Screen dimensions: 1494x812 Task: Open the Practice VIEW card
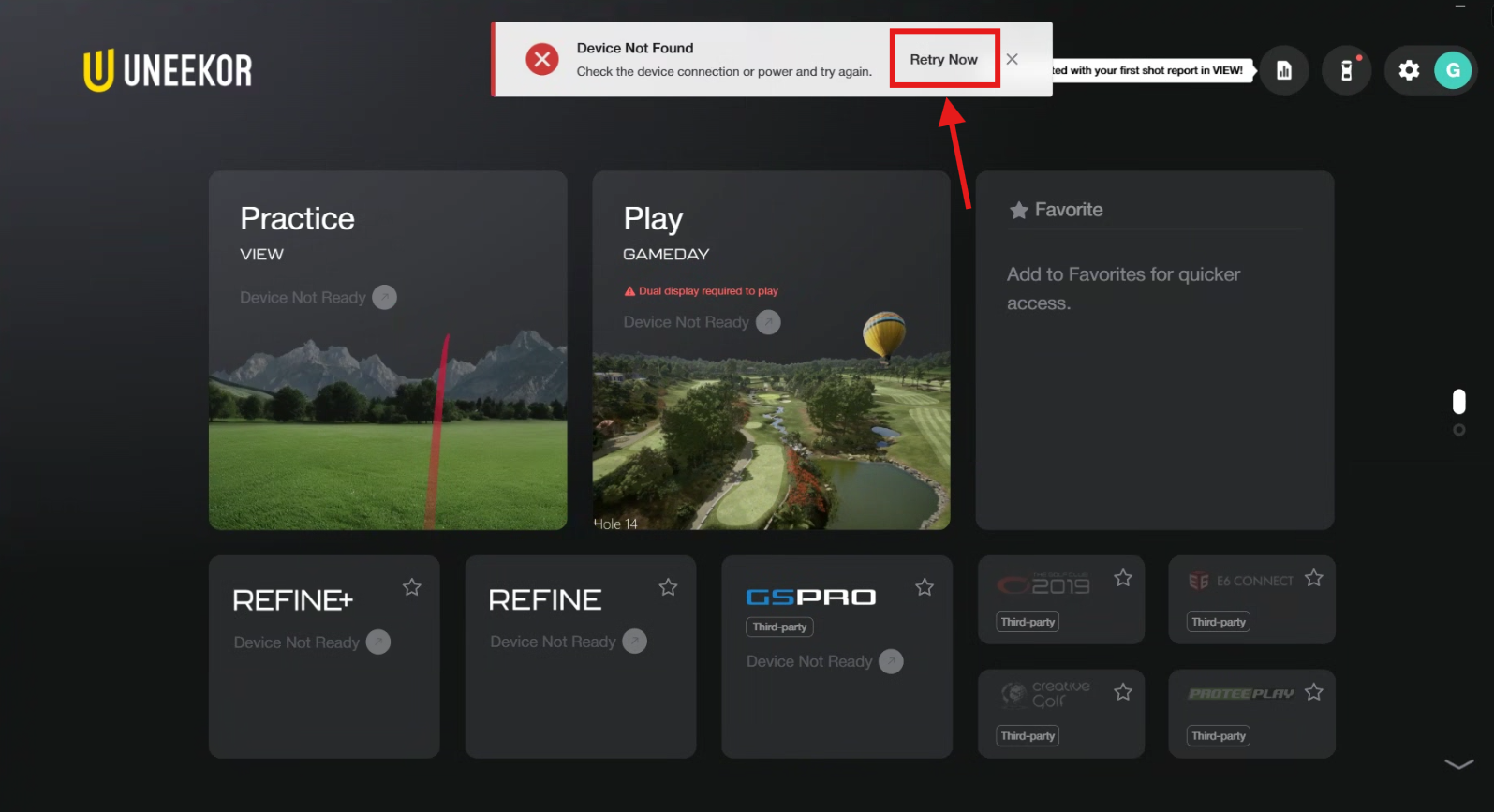(x=388, y=350)
